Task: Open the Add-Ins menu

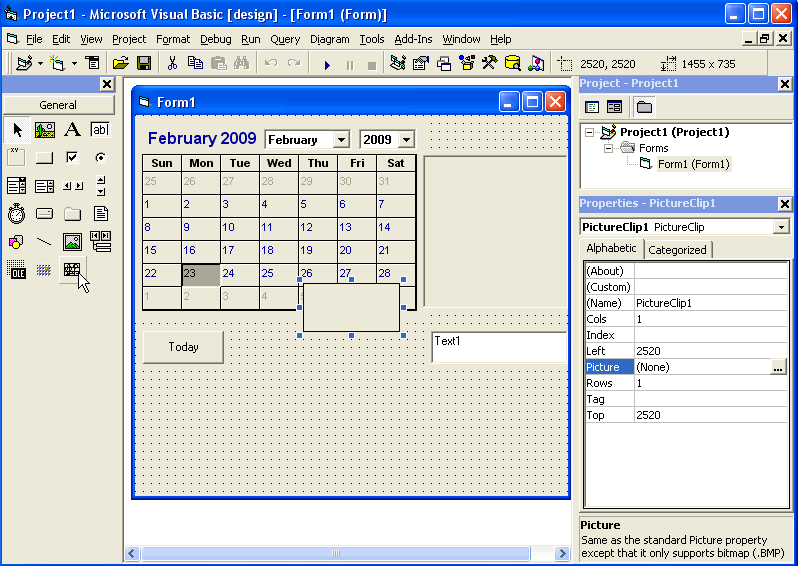Action: (413, 39)
